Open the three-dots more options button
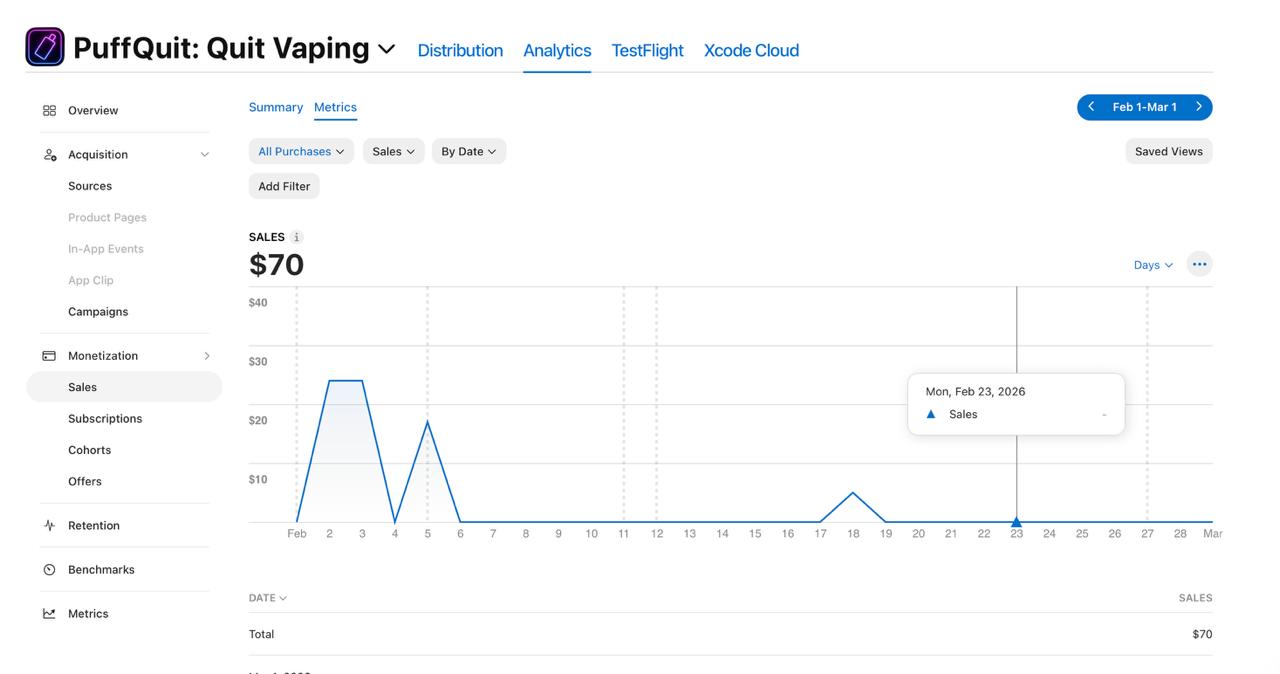1280x674 pixels. tap(1199, 264)
